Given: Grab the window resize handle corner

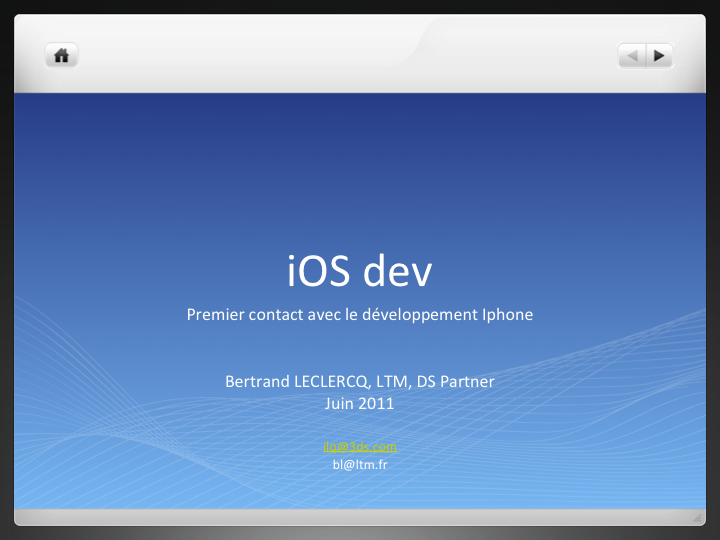Looking at the screenshot, I should [698, 518].
